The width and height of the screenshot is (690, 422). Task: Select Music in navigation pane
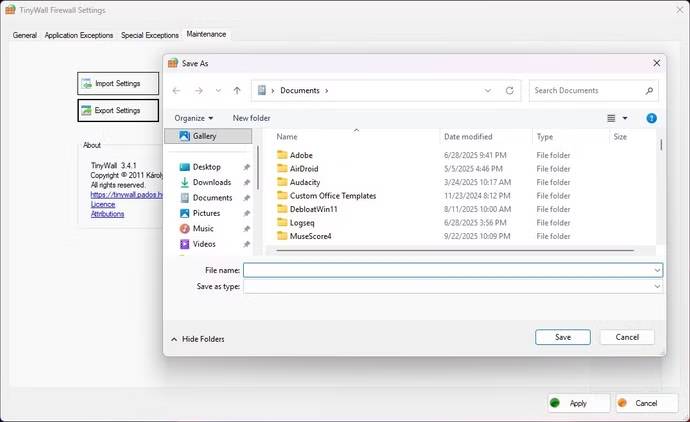(x=203, y=228)
